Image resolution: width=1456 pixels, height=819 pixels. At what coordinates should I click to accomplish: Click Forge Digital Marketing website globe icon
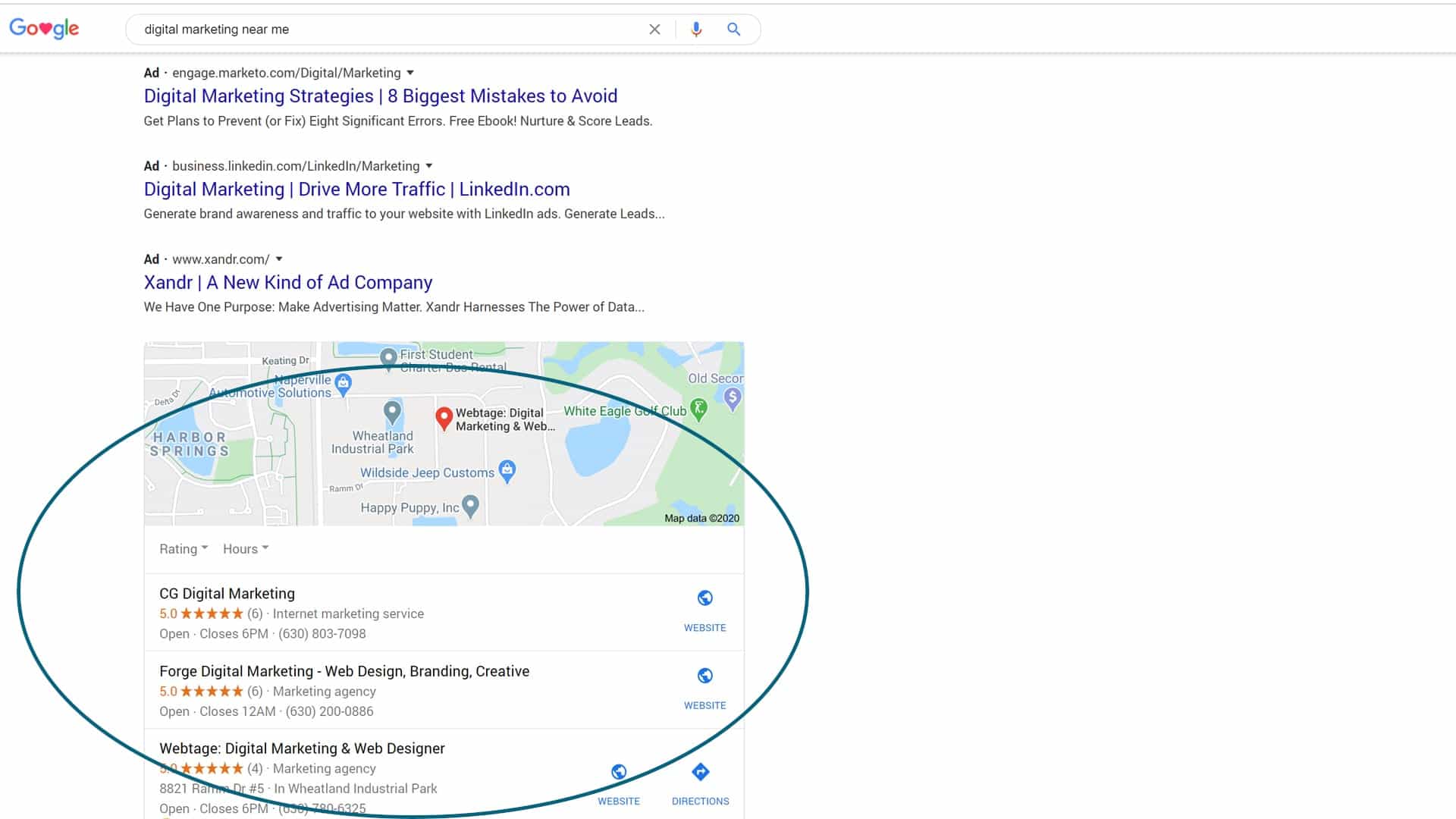[705, 676]
